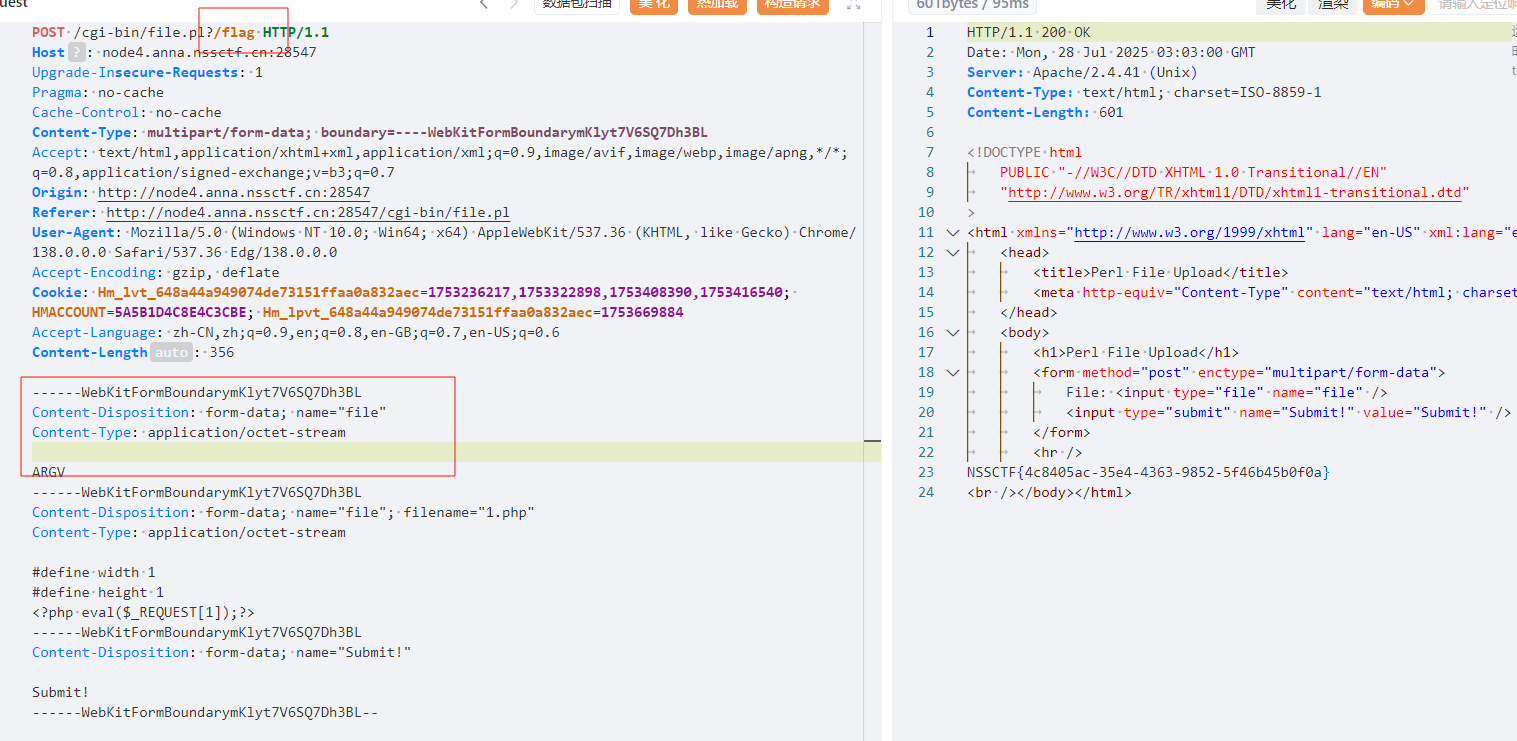Click the Accept-Language header line
This screenshot has width=1517, height=741.
tap(296, 332)
